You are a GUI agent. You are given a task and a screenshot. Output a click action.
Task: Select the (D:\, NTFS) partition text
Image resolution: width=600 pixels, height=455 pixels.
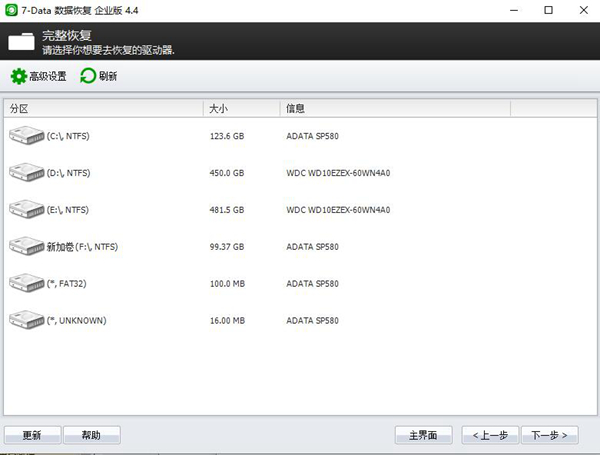click(68, 173)
